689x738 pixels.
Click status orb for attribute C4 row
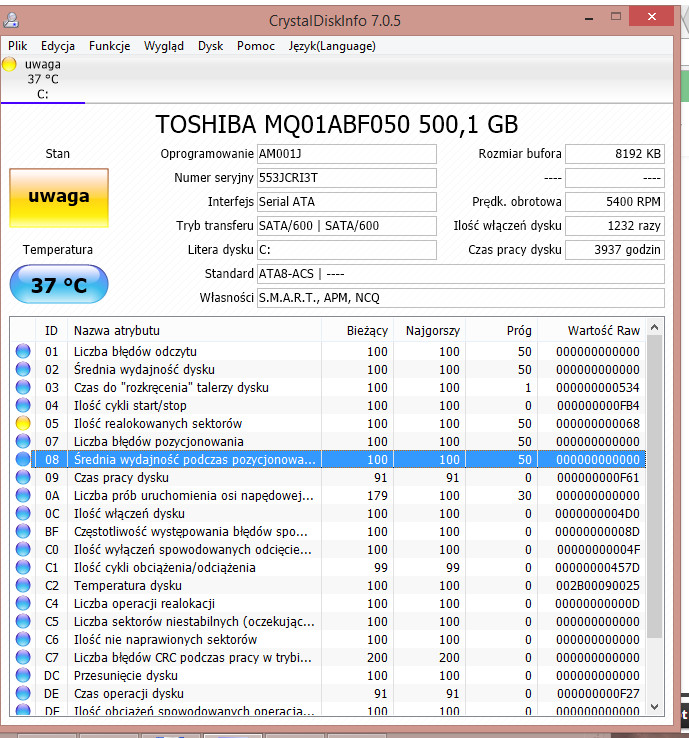coord(23,603)
